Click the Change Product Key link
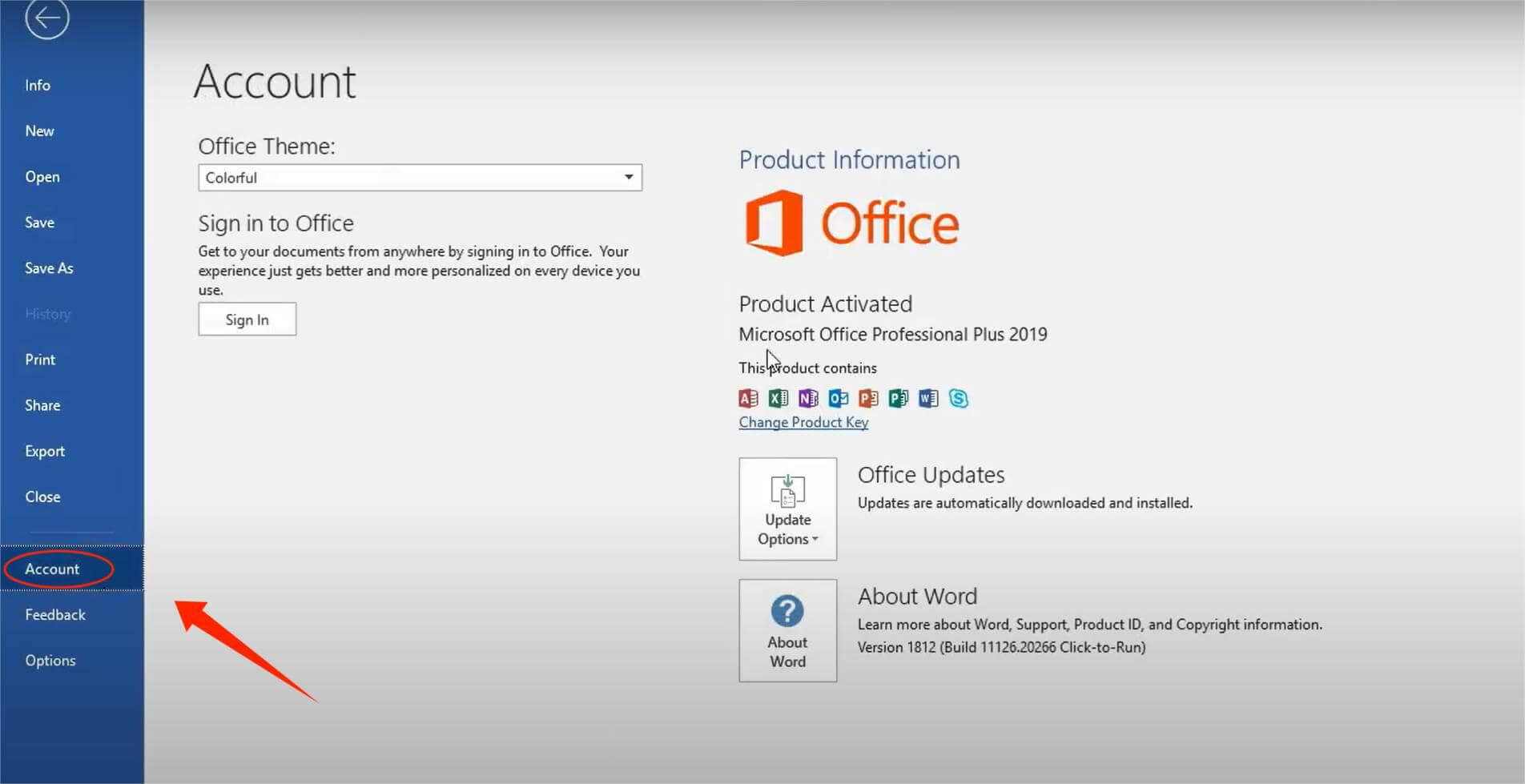Image resolution: width=1525 pixels, height=784 pixels. pos(803,421)
